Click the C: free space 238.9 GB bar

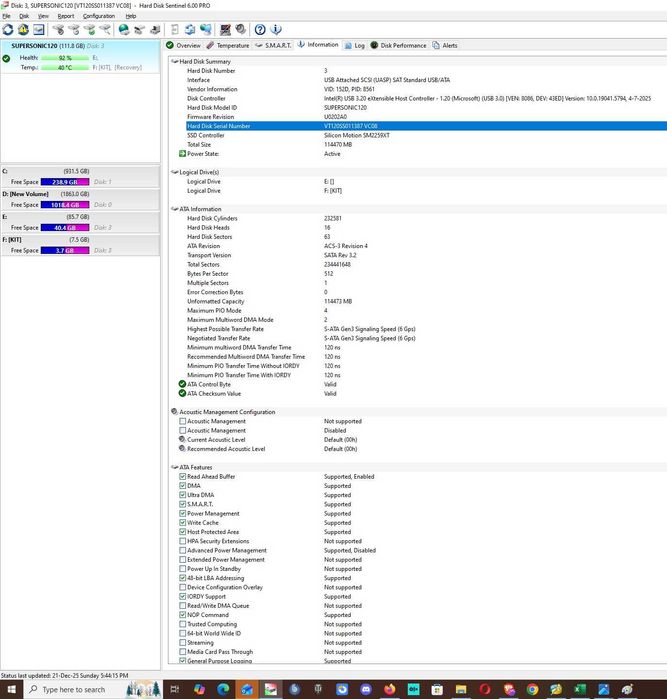pyautogui.click(x=65, y=182)
